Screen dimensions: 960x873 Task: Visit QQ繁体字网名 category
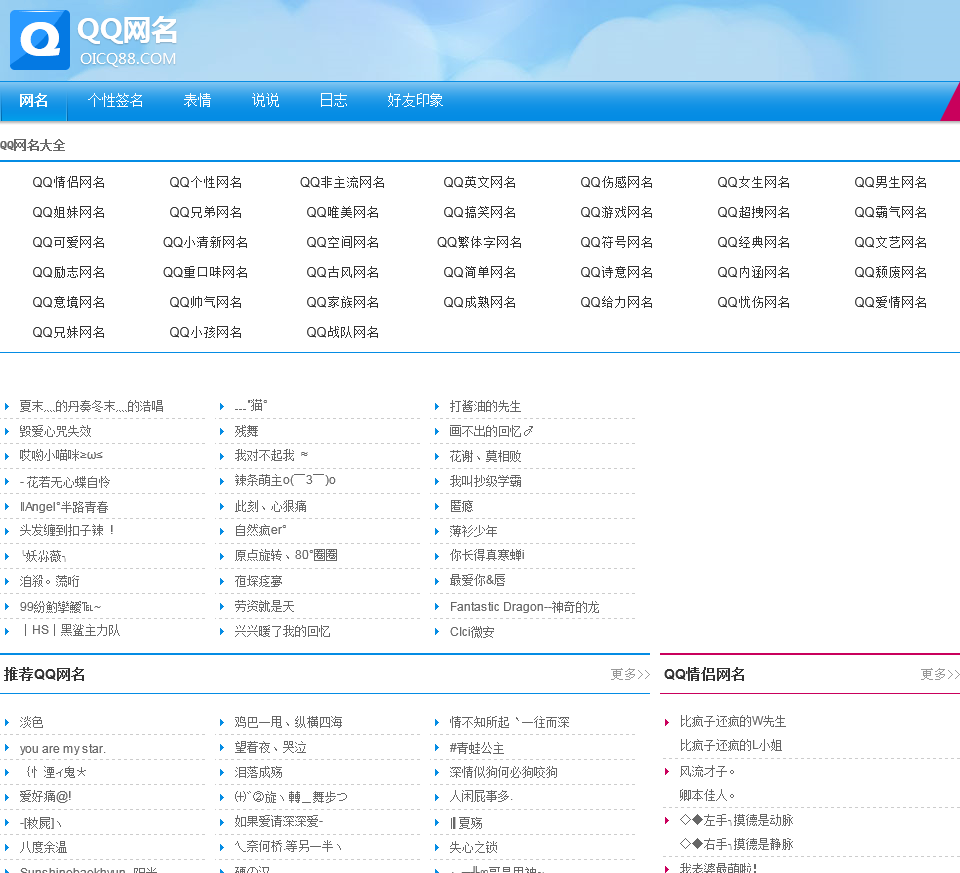[479, 242]
